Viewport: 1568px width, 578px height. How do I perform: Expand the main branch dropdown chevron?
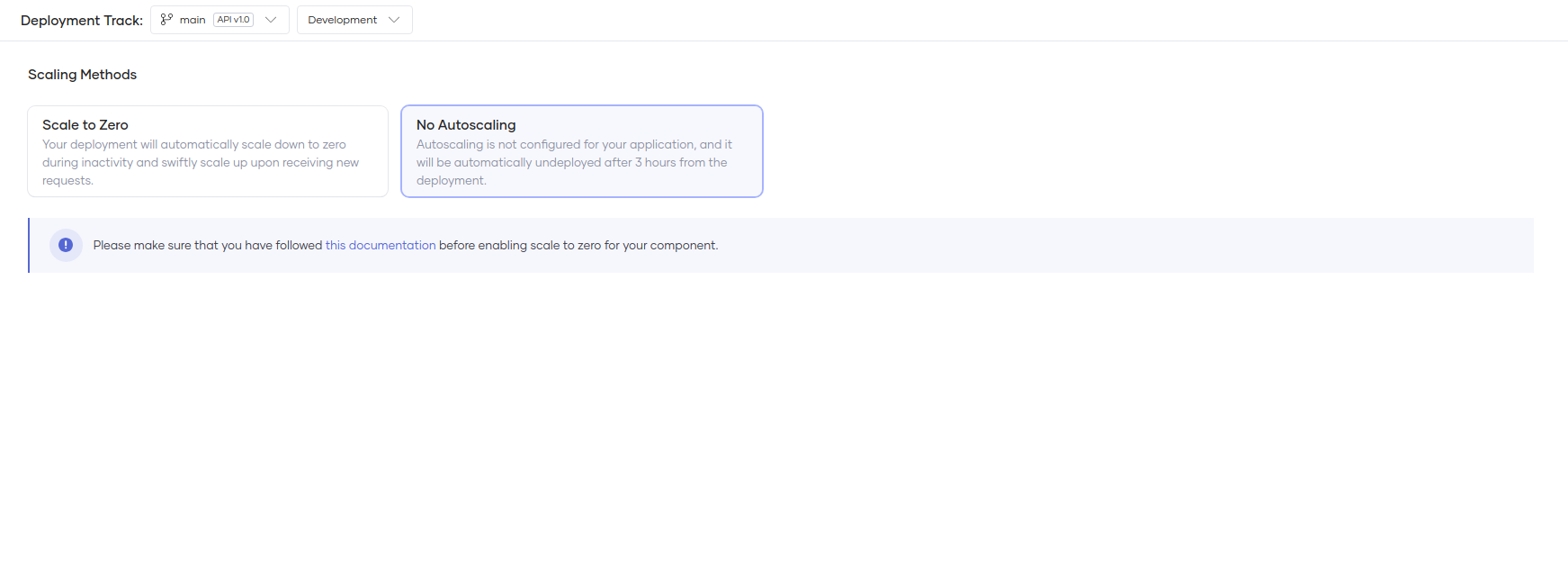[271, 20]
